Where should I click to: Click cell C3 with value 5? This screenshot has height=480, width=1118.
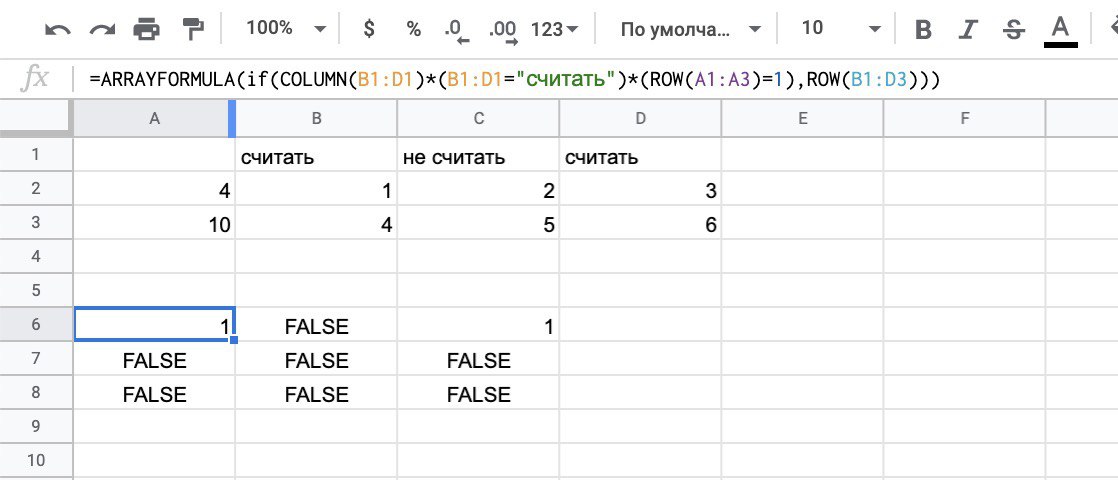coord(478,224)
